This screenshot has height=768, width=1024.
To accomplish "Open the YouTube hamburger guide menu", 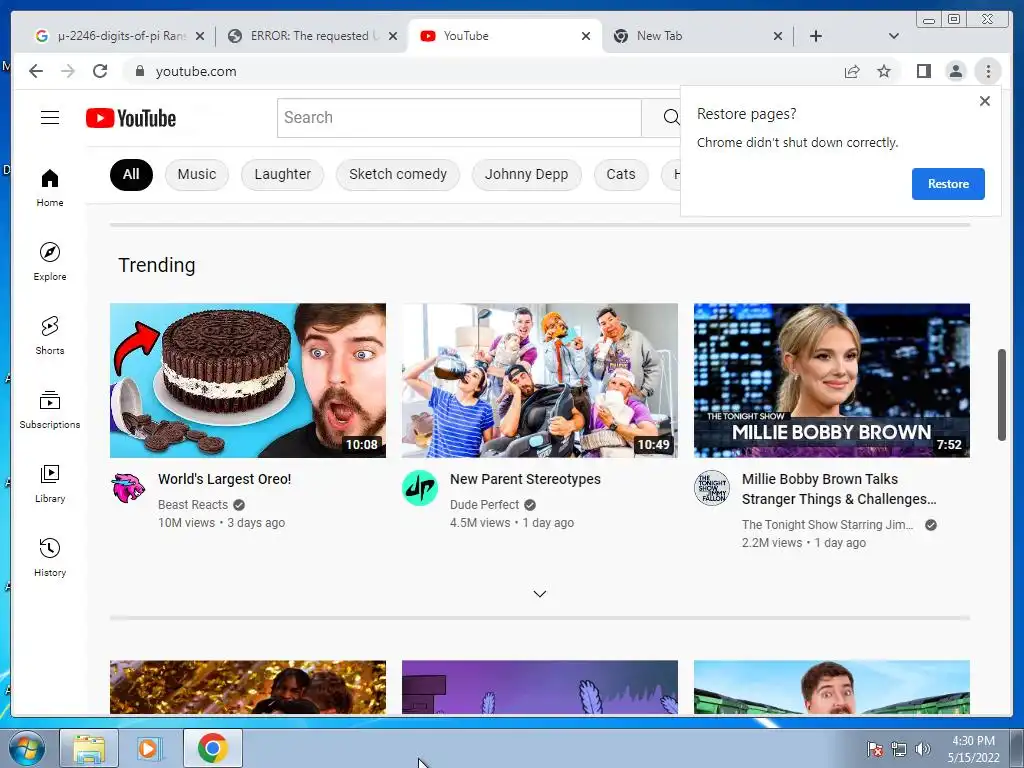I will click(x=50, y=118).
